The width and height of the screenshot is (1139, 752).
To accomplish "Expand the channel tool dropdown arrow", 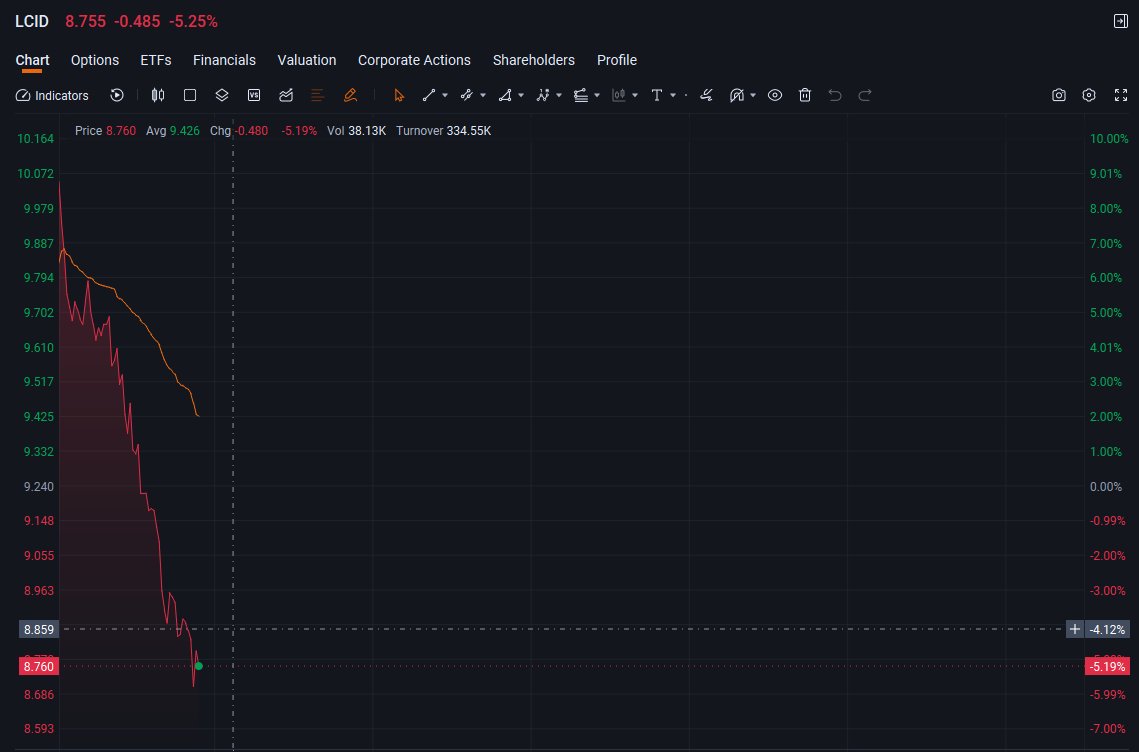I will pos(483,95).
